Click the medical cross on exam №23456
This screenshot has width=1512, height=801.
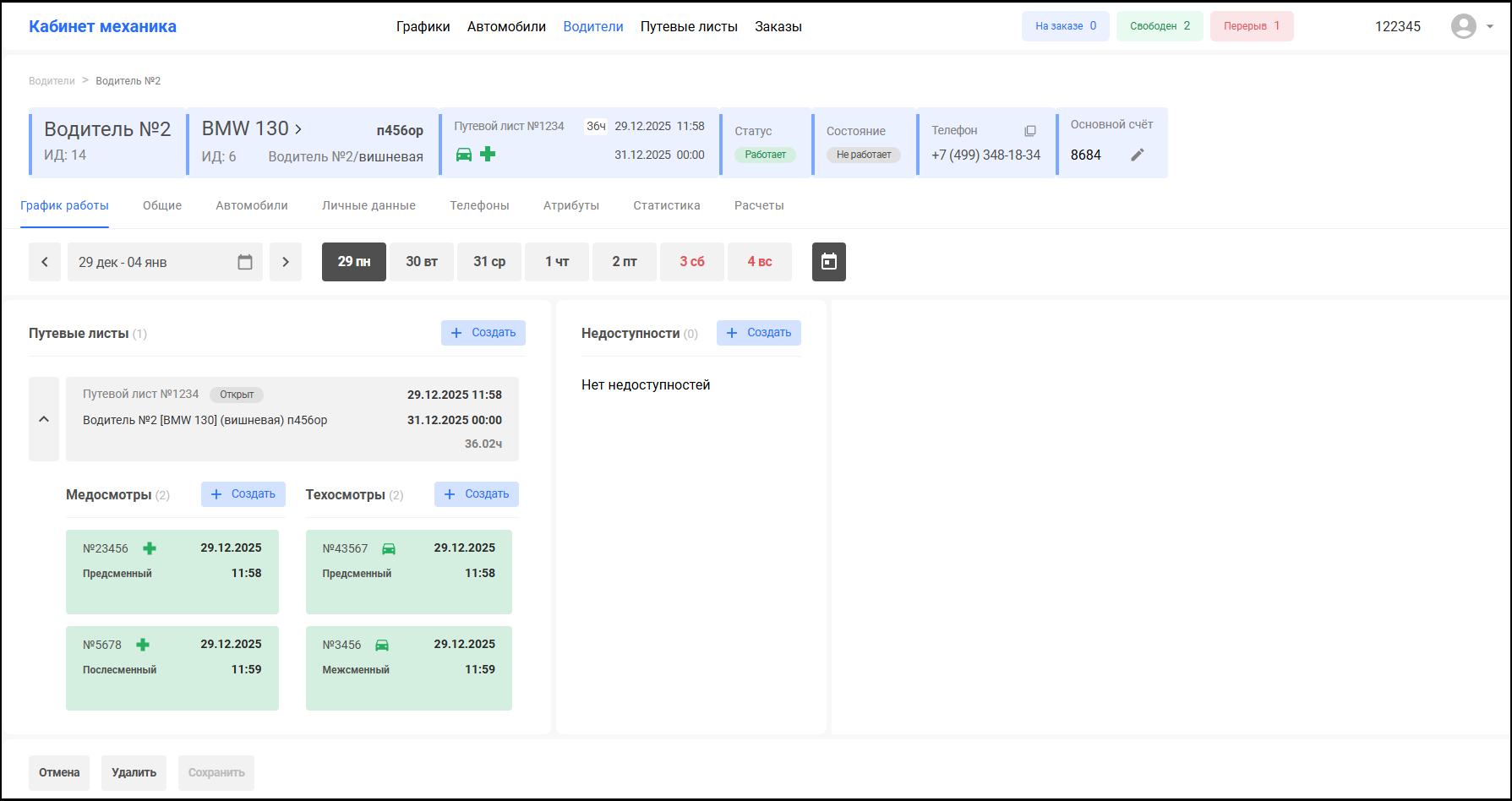coord(150,548)
